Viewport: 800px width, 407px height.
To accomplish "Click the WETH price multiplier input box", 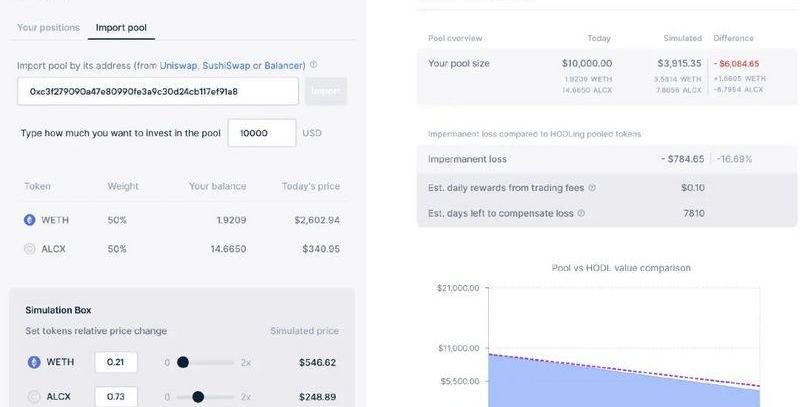I will [x=116, y=362].
